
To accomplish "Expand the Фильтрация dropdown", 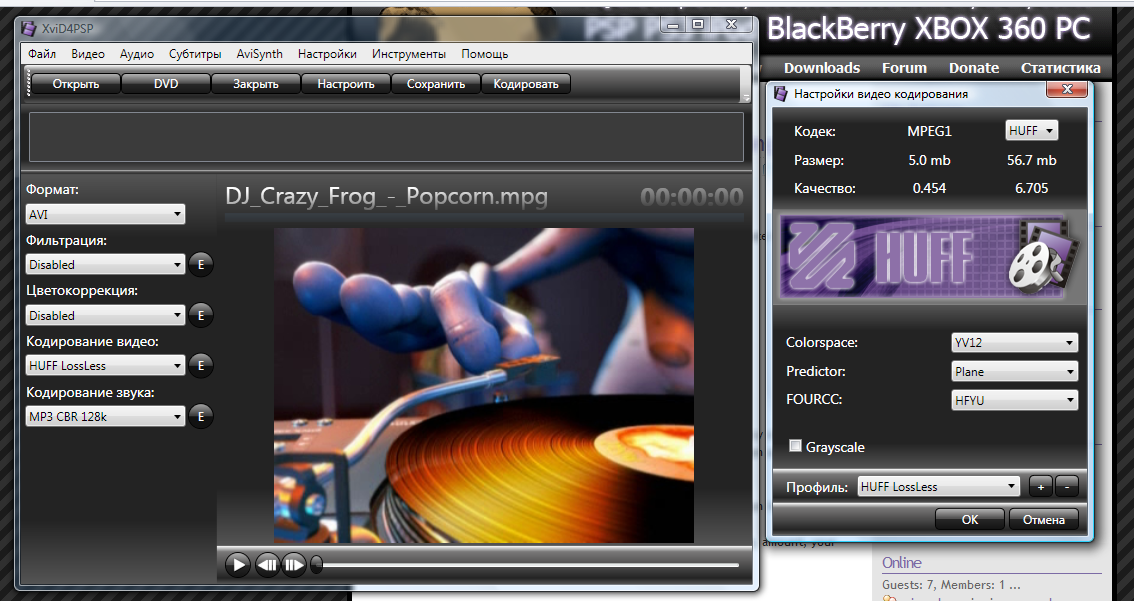I will (x=106, y=265).
